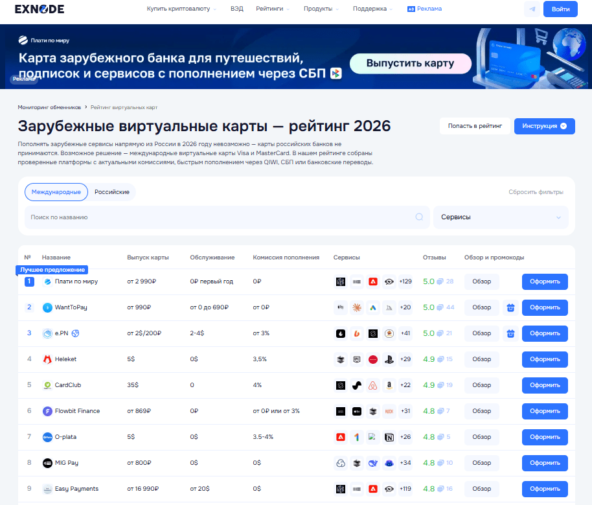Click Adobe service icon in O-plata row
The height and width of the screenshot is (505, 592).
(x=341, y=437)
